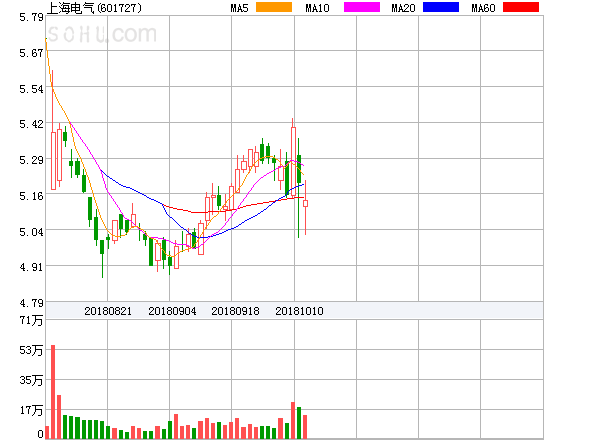Screen dimensions: 600x440
Task: Click the tallest red volume bar
Action: coord(53,392)
